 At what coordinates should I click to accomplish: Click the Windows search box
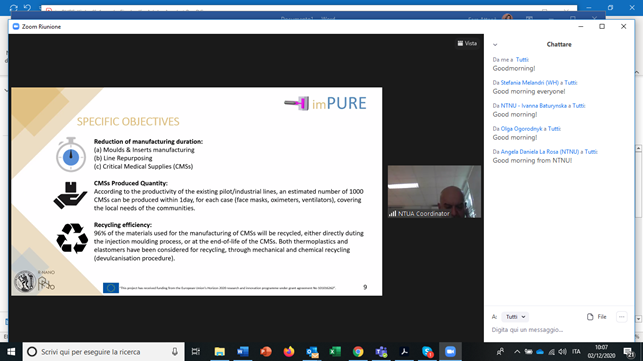pos(103,352)
